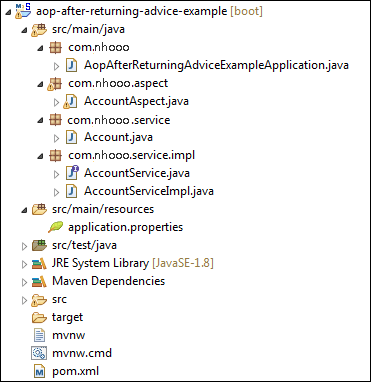This screenshot has height=382, width=371.
Task: Collapse the com.nhooo.aspect package
Action: coord(41,84)
